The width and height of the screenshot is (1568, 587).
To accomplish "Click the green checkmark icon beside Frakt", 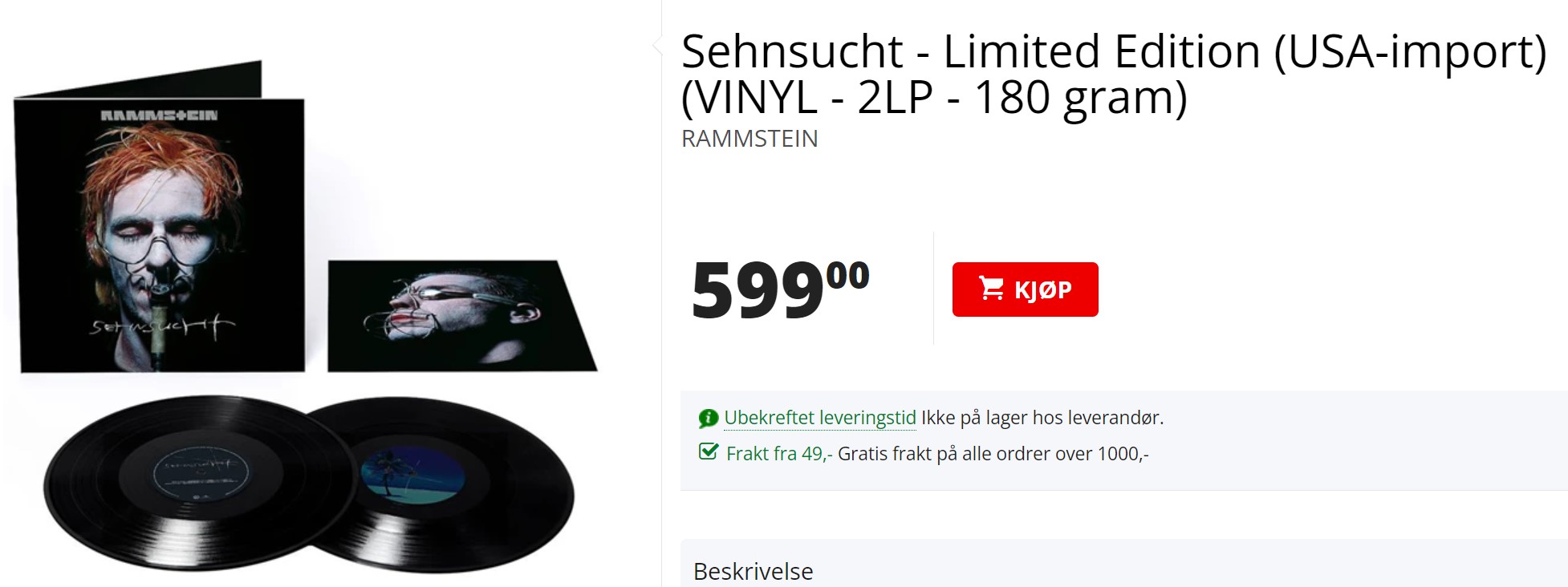I will point(709,452).
